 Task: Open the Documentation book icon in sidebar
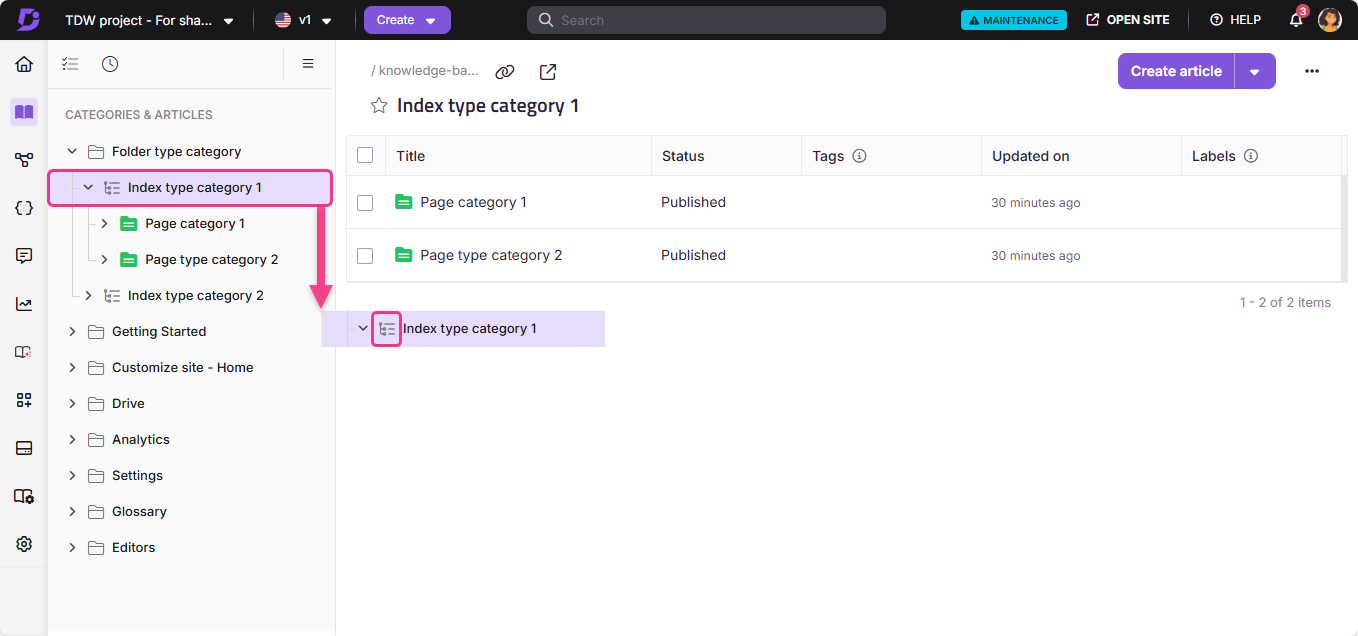23,112
